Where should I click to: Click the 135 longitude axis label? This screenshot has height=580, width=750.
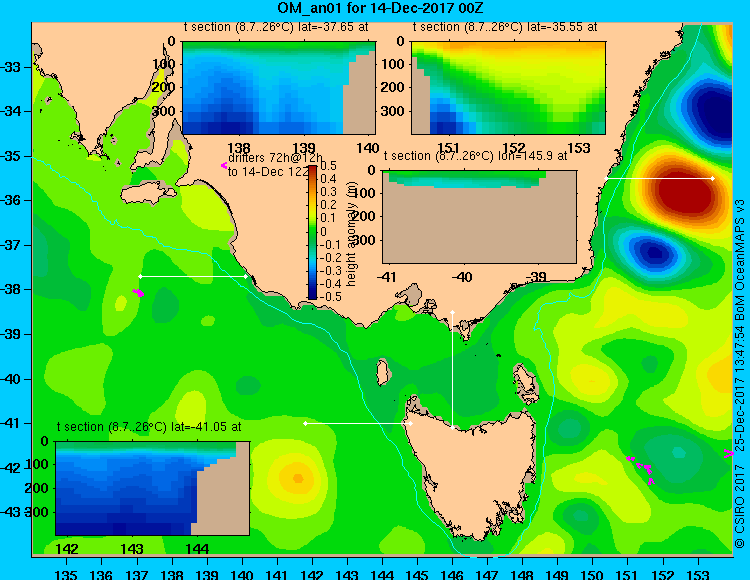pyautogui.click(x=66, y=574)
